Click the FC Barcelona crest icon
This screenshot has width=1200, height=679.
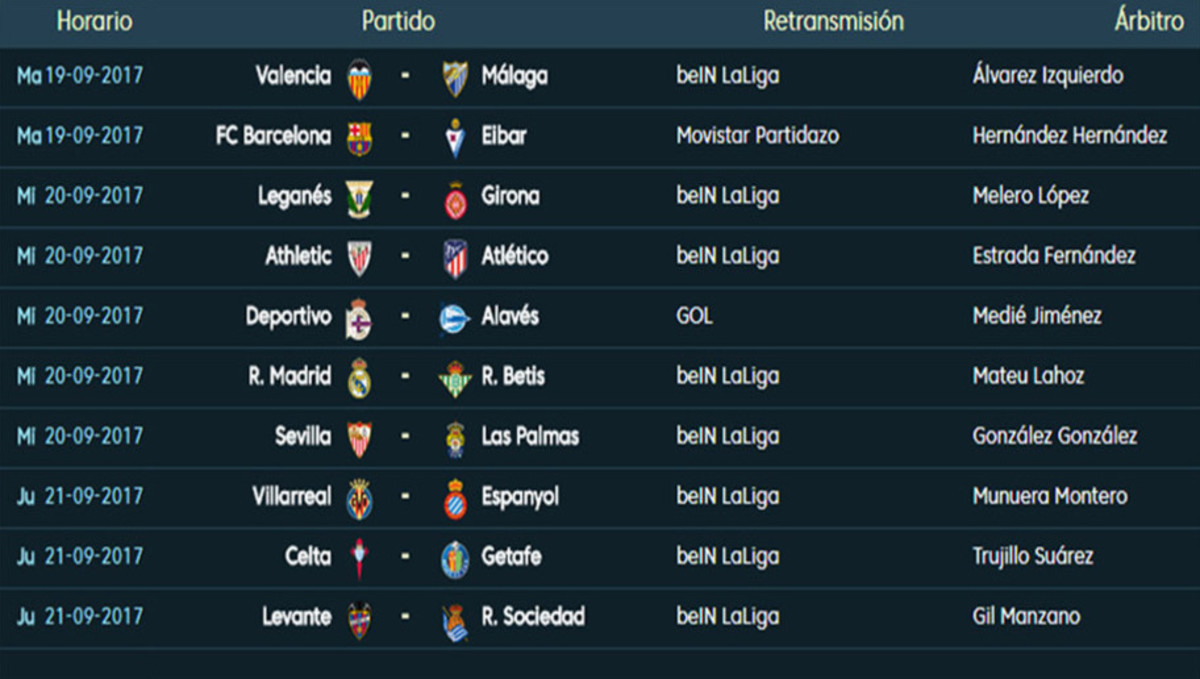359,138
